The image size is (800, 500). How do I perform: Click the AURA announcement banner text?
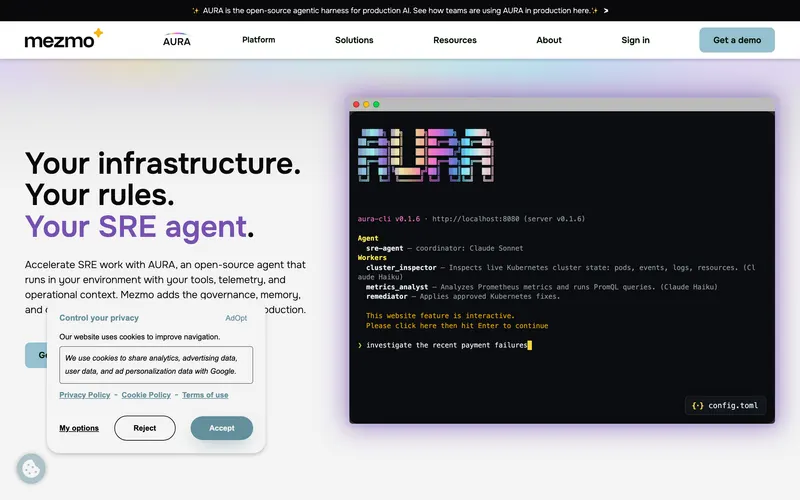(396, 10)
